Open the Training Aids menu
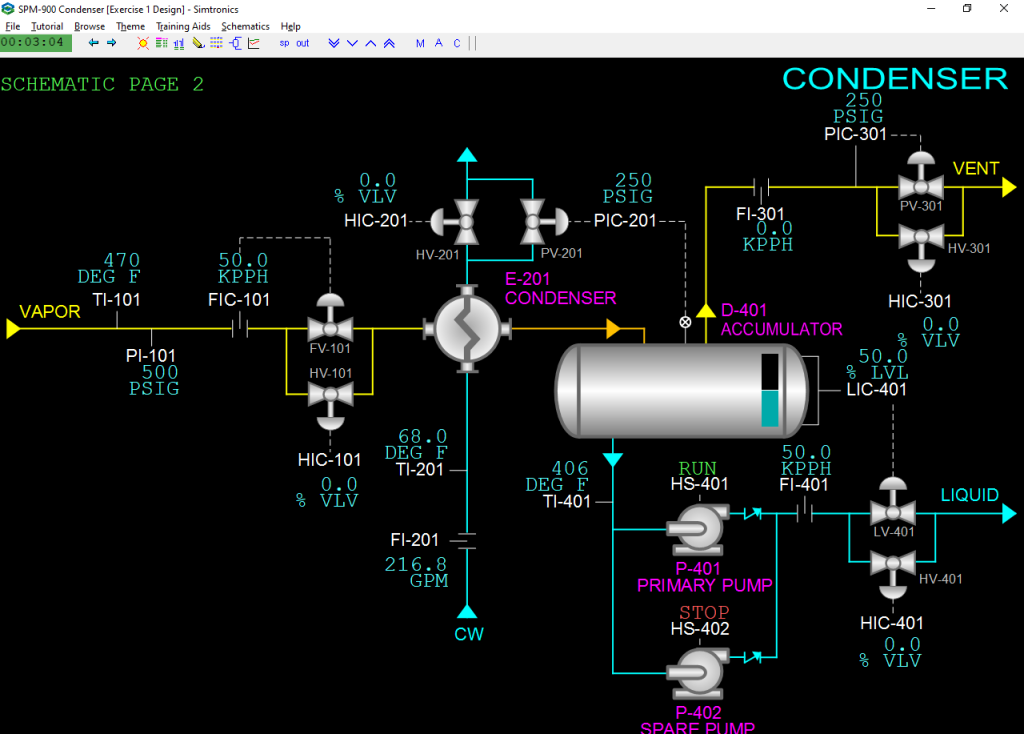The image size is (1024, 734). click(x=183, y=26)
